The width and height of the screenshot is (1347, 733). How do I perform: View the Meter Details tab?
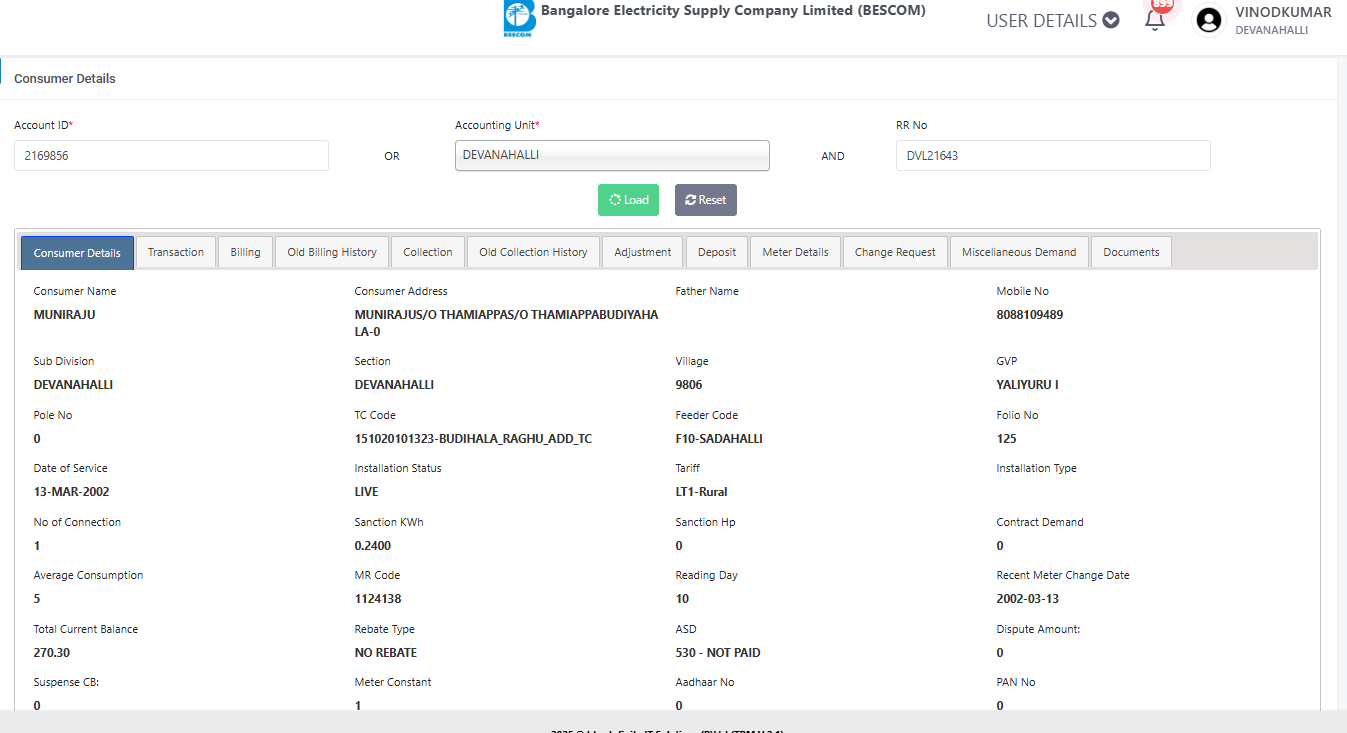tap(795, 253)
